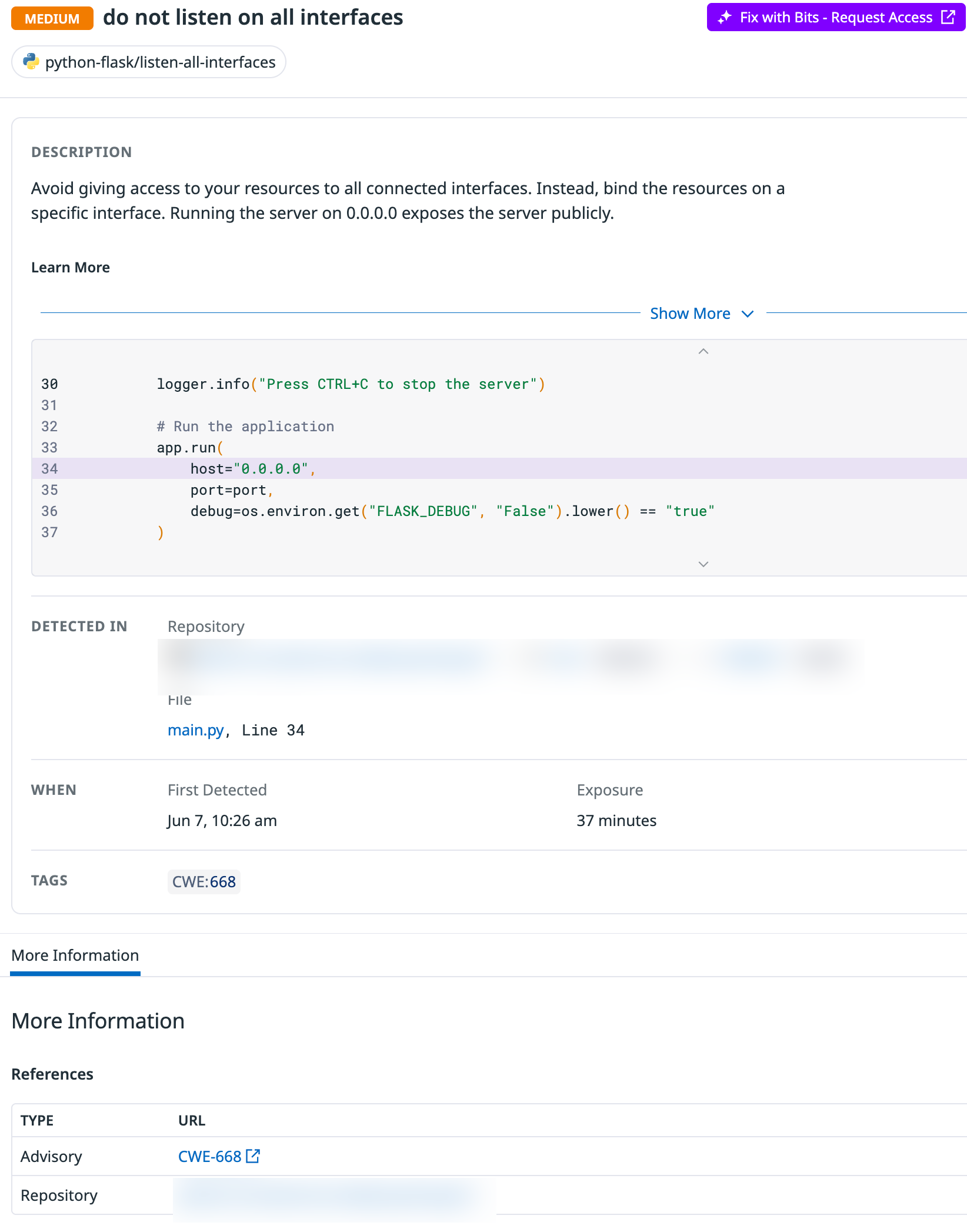Select the More Information tab
Viewport: 967px width, 1232px height.
tap(75, 955)
